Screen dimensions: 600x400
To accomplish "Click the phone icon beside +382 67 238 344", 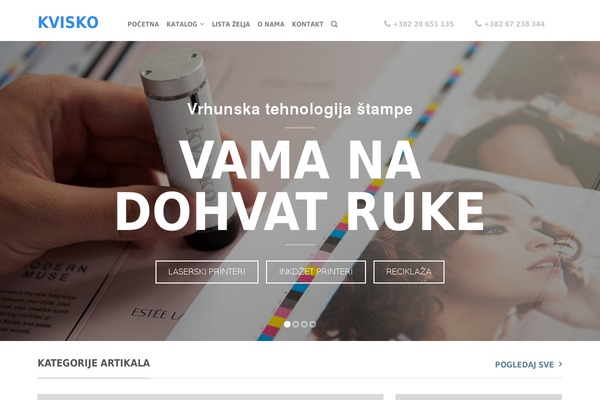I will pos(478,24).
